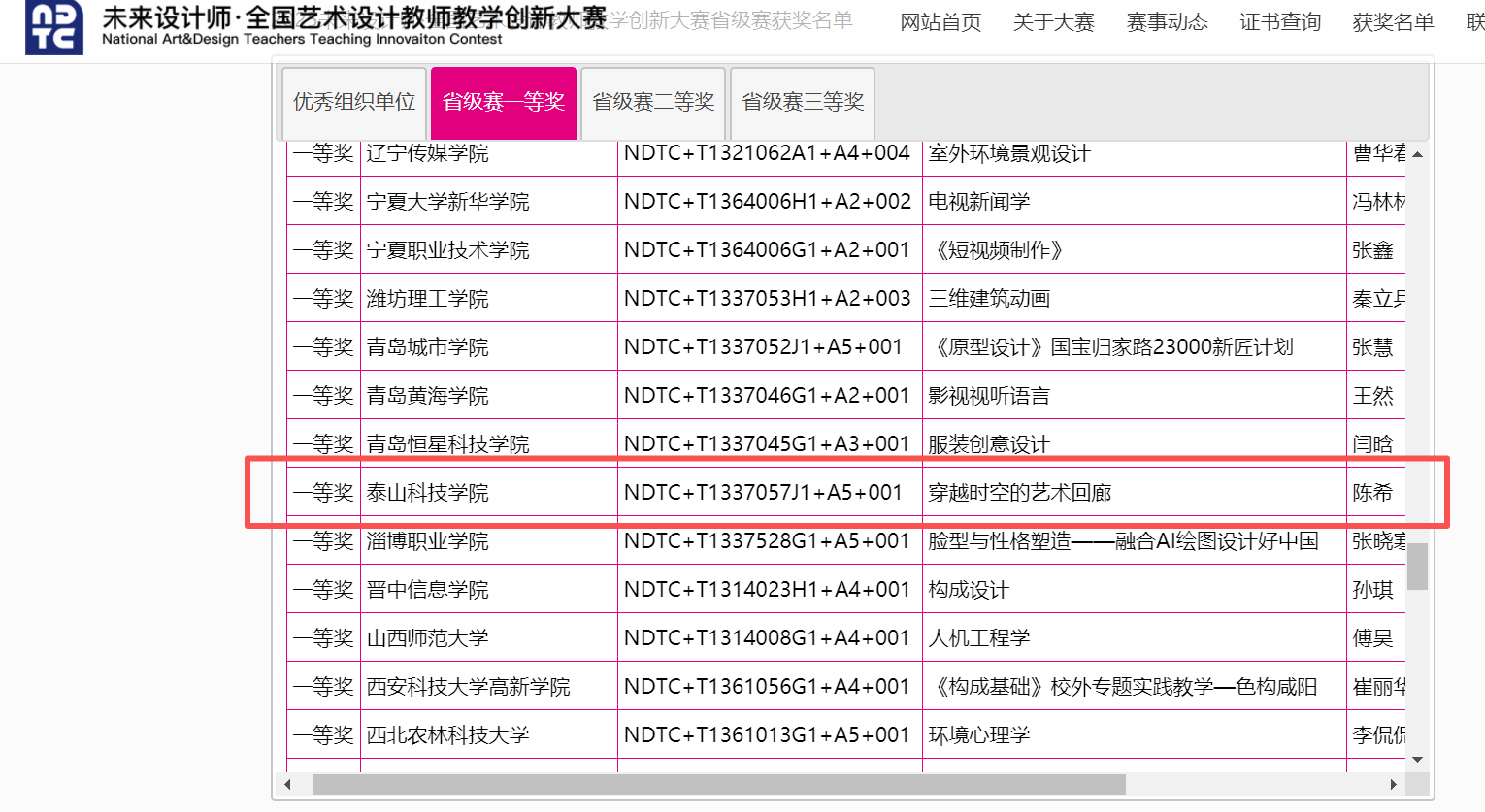Click the NDTC logo icon
Image resolution: width=1485 pixels, height=812 pixels.
tap(53, 26)
